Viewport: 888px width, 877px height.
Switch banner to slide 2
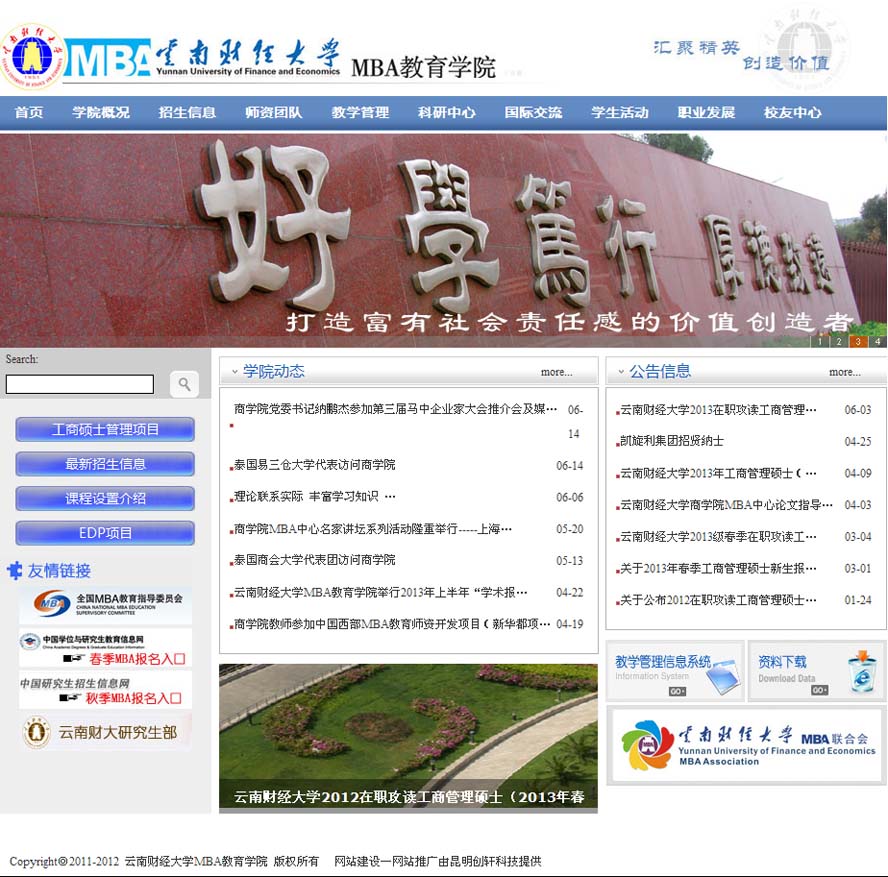click(x=839, y=341)
